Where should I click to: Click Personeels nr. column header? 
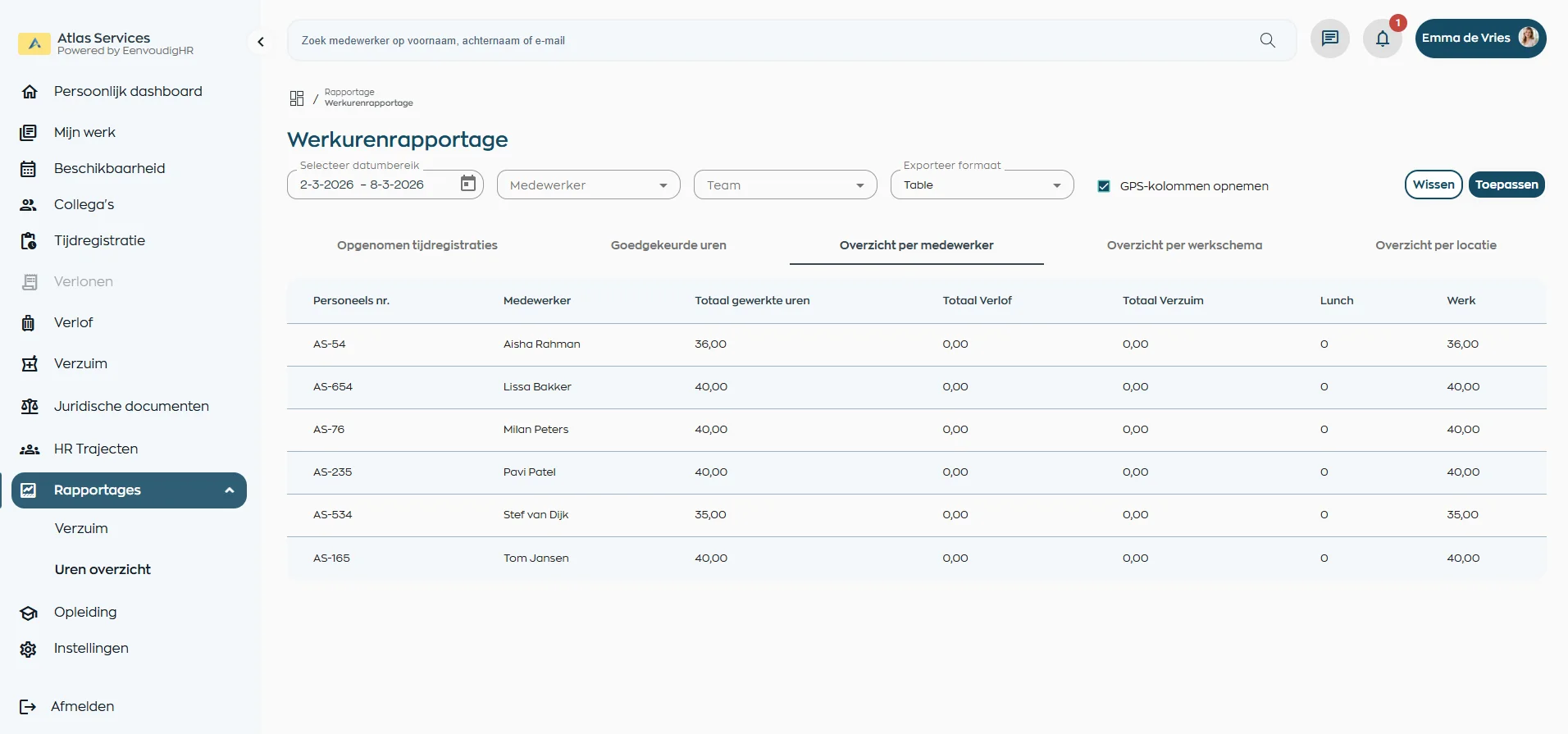point(351,301)
